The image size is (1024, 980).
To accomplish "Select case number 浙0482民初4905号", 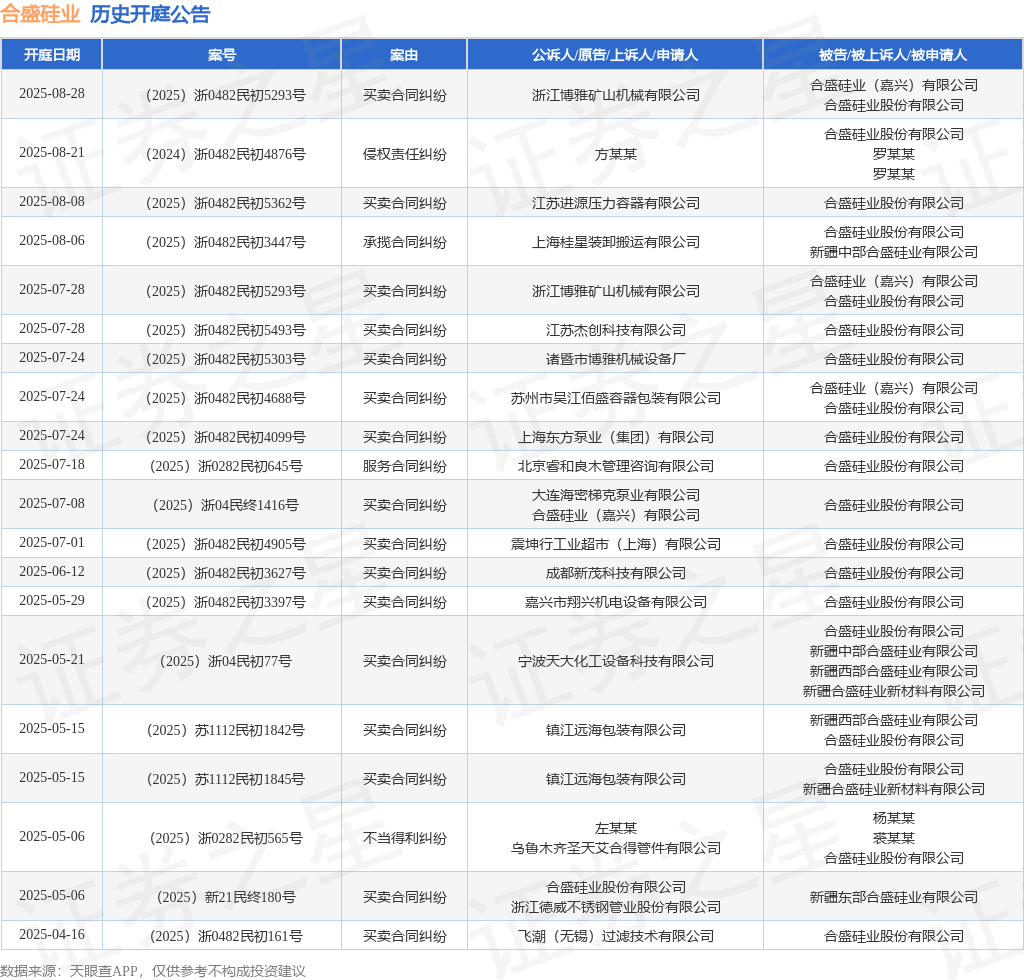I will pos(225,545).
